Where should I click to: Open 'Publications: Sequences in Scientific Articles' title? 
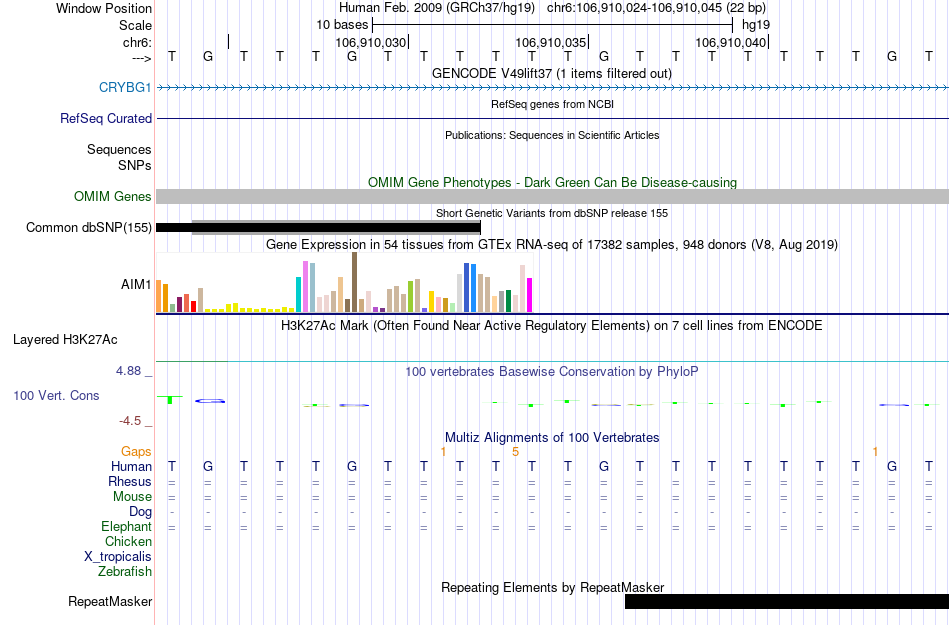[552, 135]
